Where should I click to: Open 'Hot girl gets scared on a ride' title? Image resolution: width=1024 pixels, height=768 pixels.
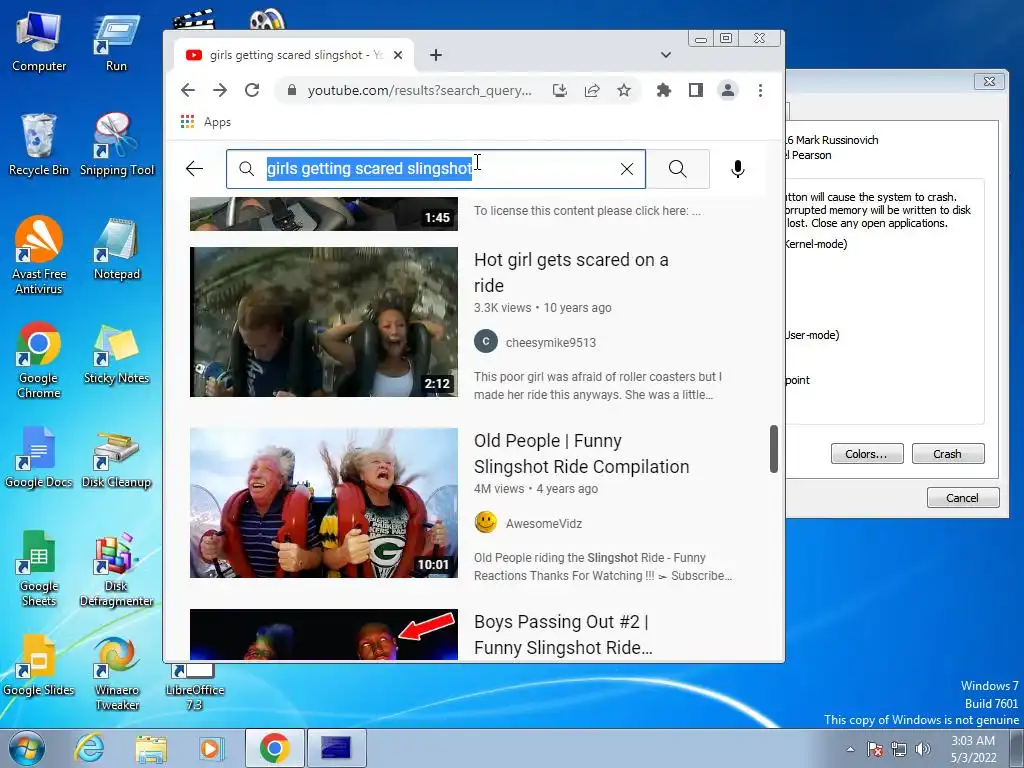click(571, 272)
